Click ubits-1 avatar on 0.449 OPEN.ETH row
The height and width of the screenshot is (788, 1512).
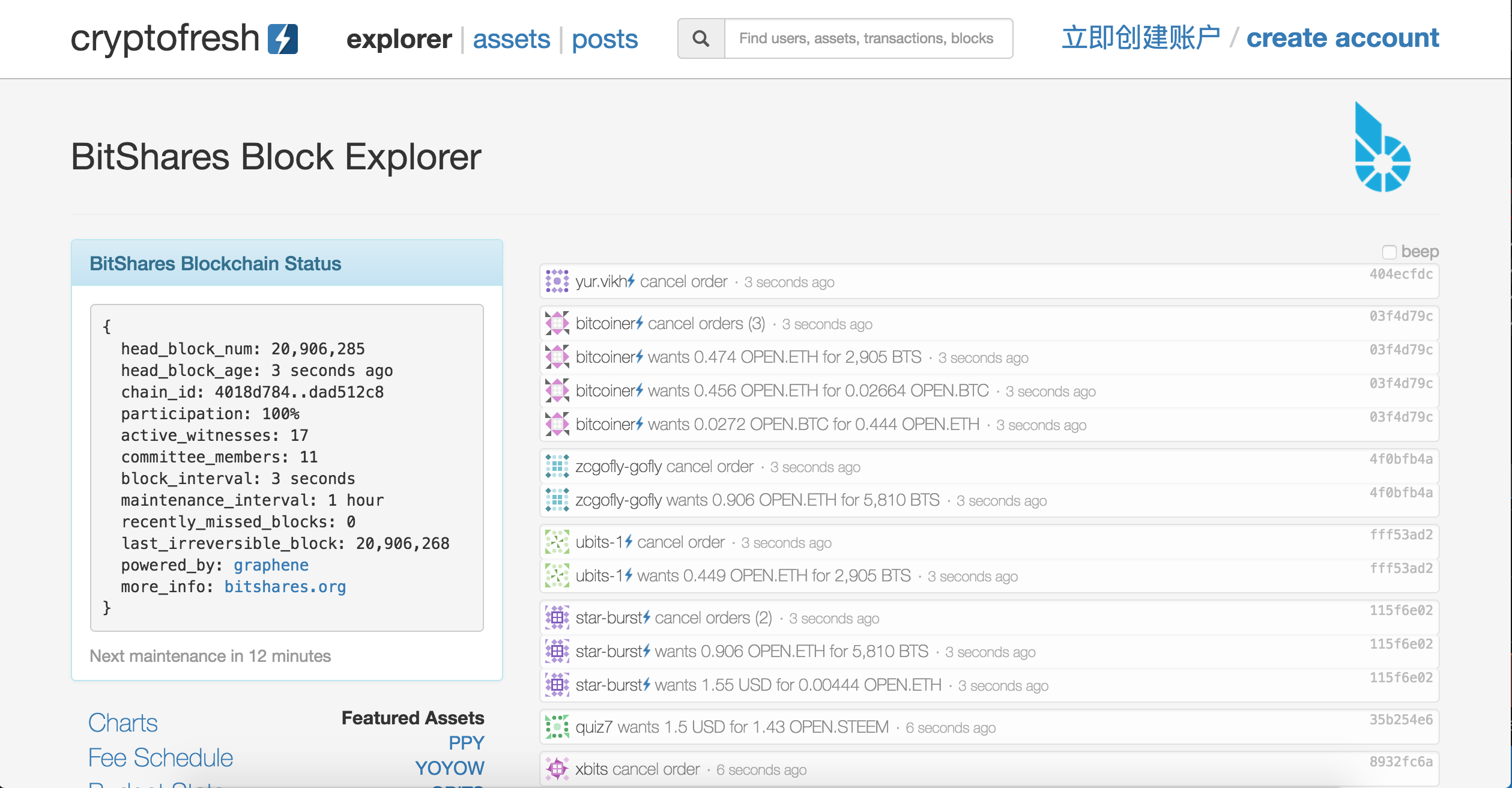point(557,575)
